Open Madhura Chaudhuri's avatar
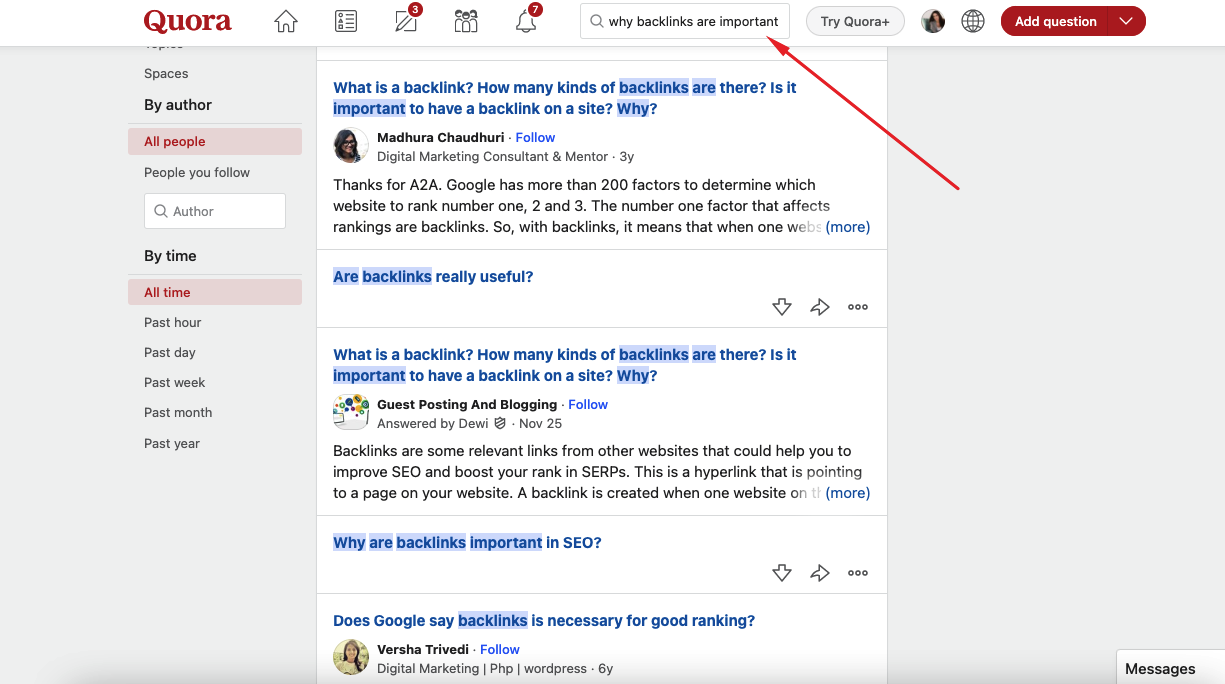The width and height of the screenshot is (1225, 684). [x=351, y=146]
